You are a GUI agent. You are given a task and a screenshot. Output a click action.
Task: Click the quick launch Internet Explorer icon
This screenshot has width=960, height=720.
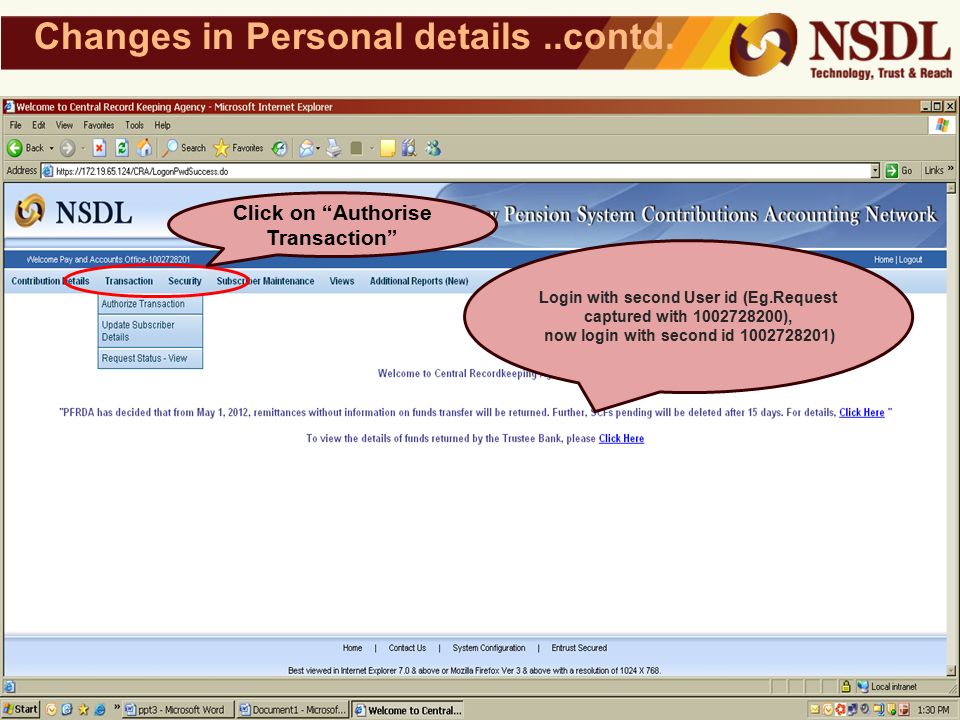click(99, 710)
